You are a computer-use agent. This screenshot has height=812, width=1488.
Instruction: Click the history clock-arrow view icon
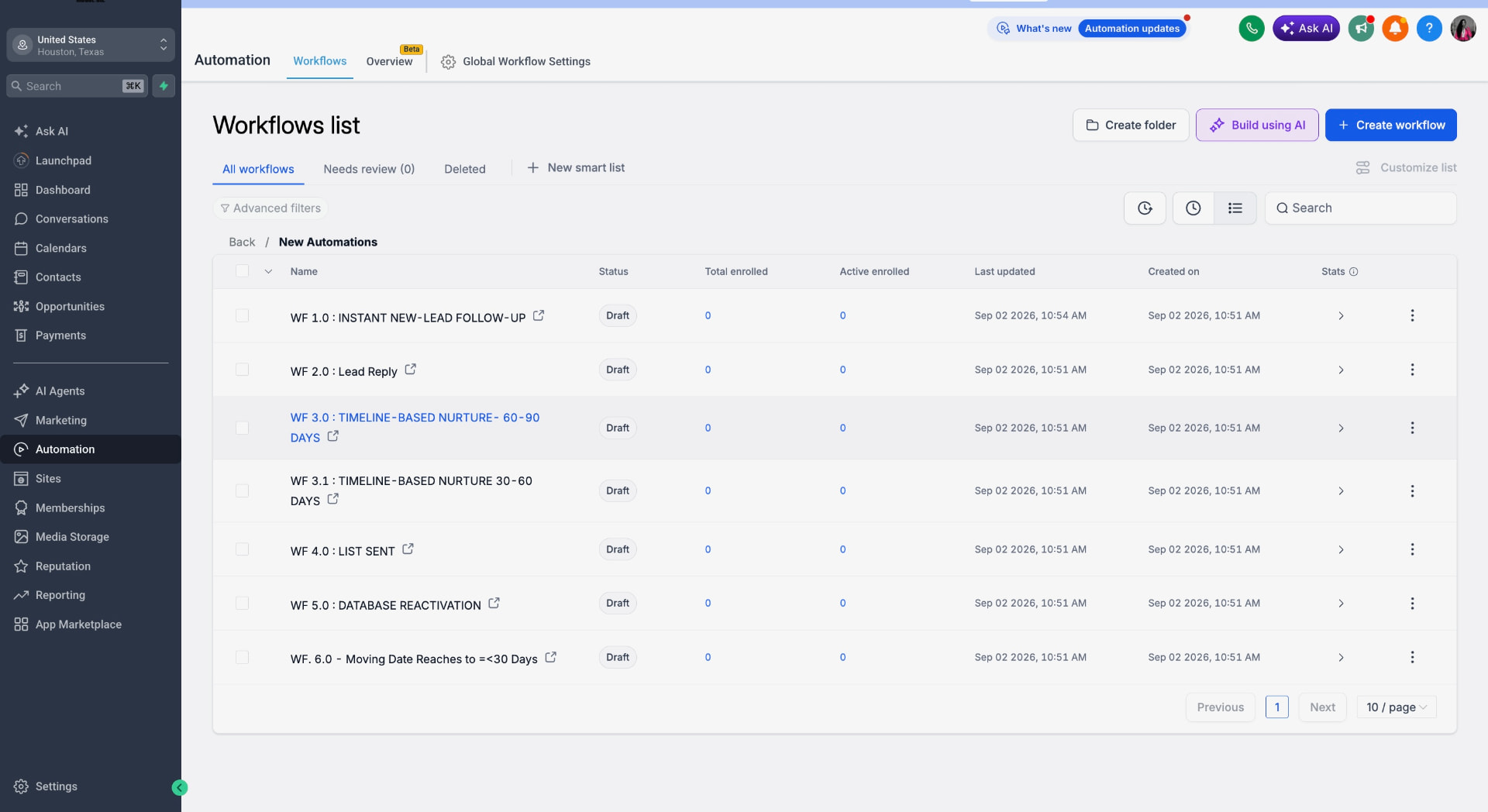[x=1145, y=208]
